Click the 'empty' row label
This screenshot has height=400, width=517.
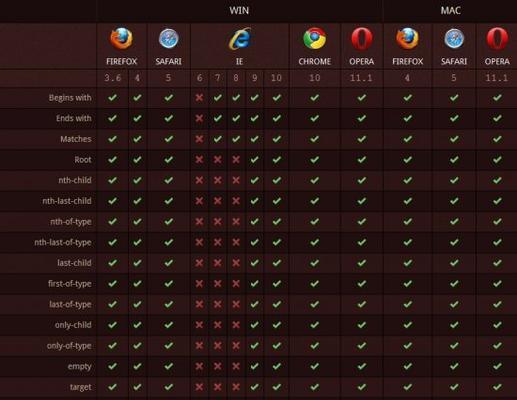(x=80, y=366)
